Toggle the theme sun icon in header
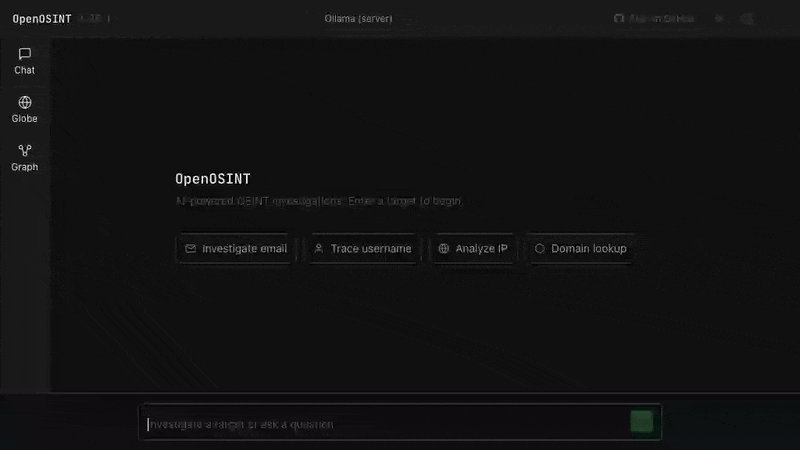Screen dimensions: 800x450 tap(719, 19)
